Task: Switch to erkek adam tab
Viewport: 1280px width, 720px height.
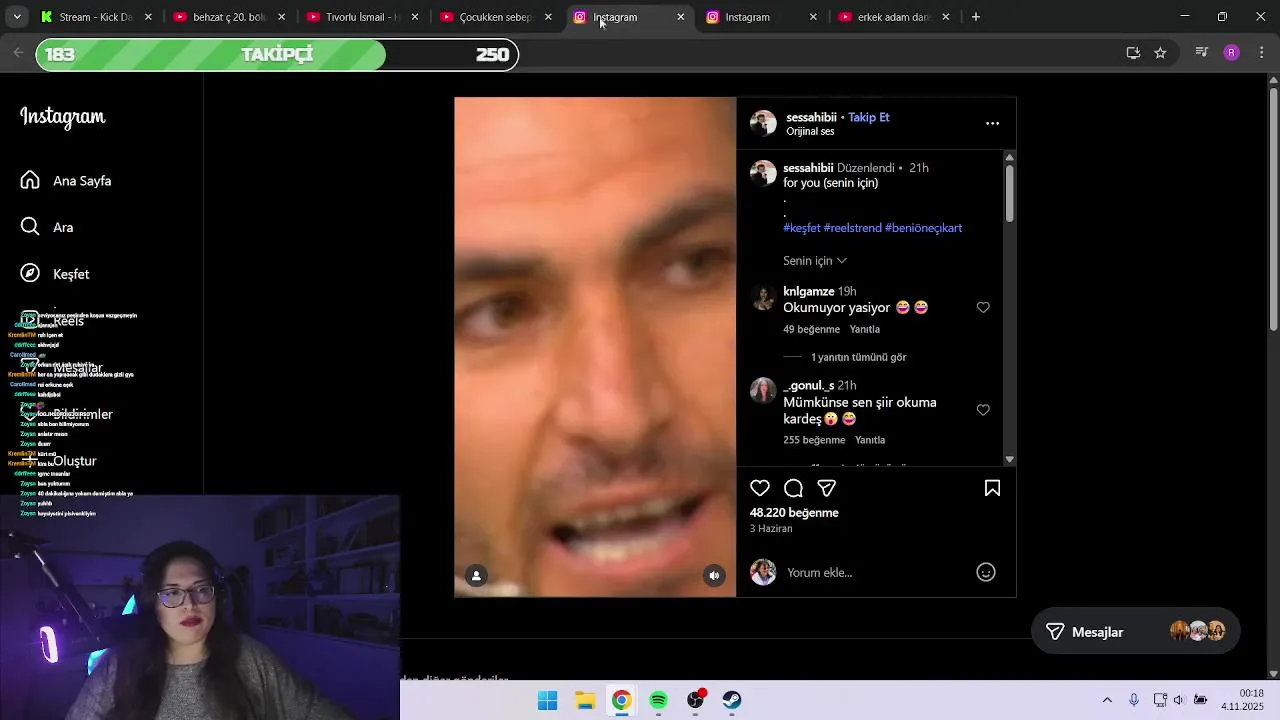Action: point(893,17)
